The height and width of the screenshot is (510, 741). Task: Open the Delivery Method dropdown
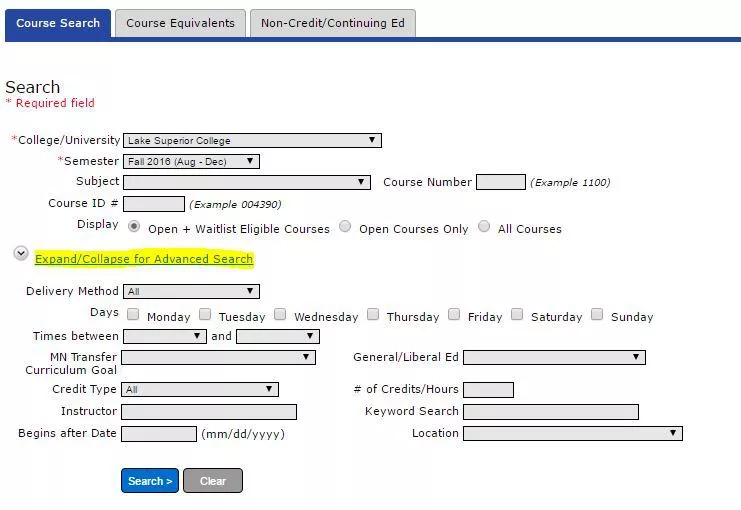pos(191,292)
